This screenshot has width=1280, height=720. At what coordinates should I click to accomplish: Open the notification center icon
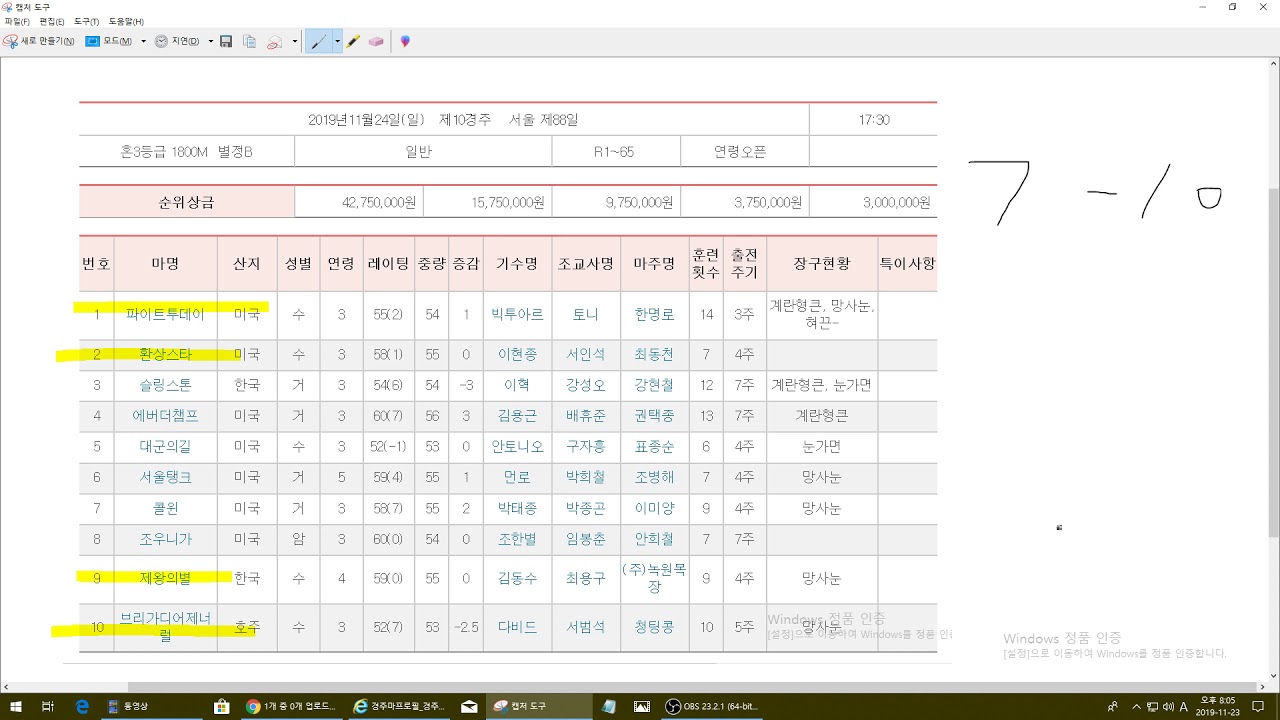1258,706
